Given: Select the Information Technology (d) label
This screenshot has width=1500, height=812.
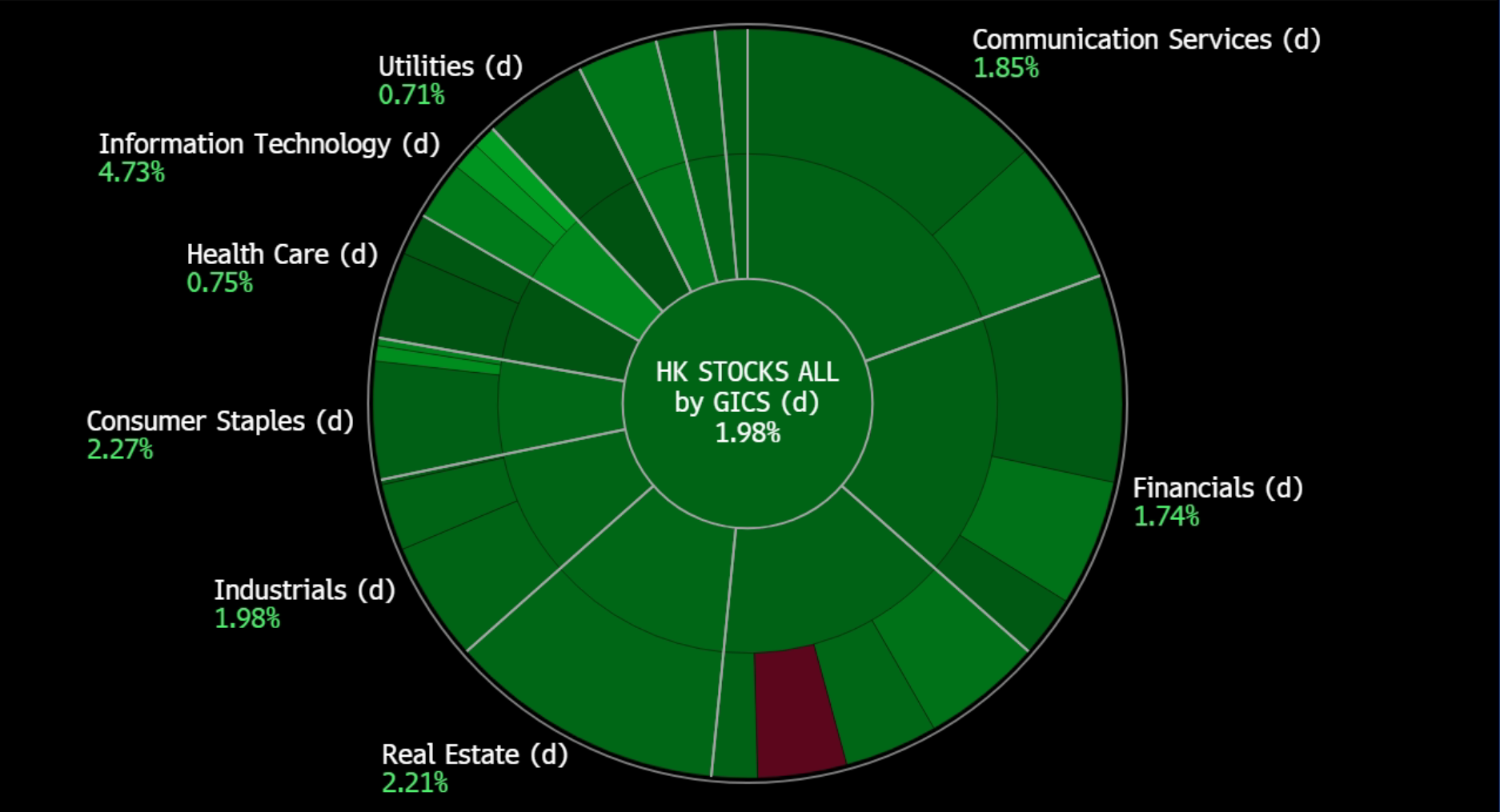Looking at the screenshot, I should [269, 144].
